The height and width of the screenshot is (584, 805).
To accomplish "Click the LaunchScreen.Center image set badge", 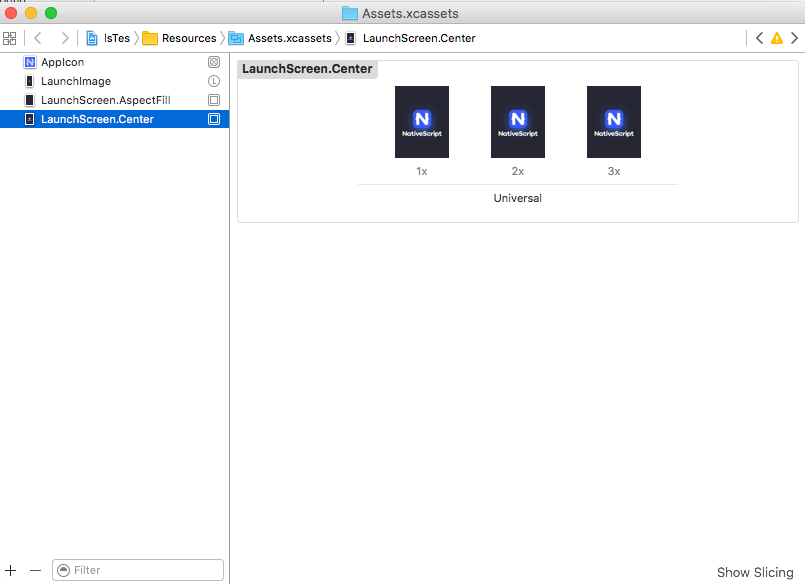I will [x=214, y=119].
